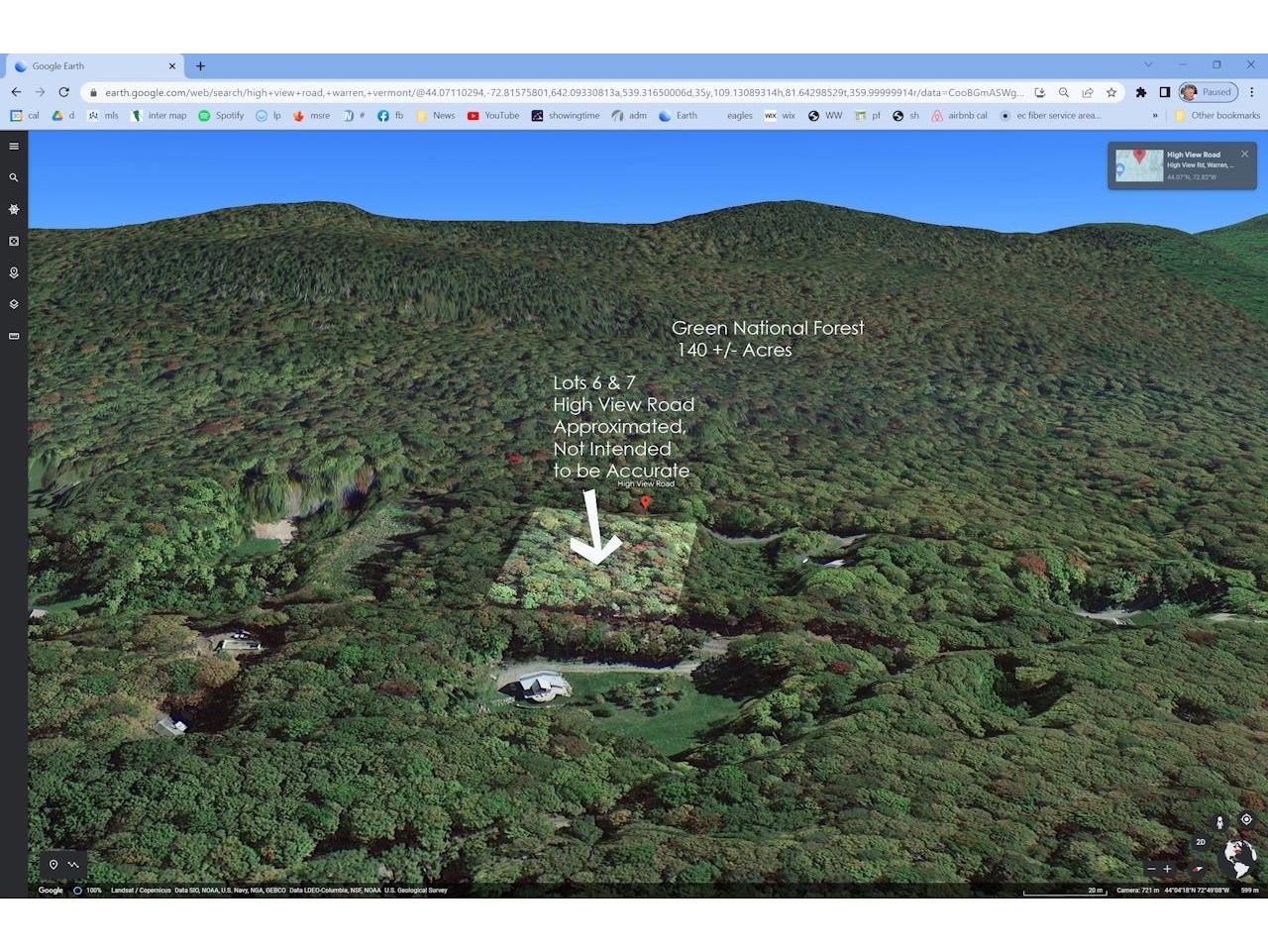The width and height of the screenshot is (1268, 952).
Task: Open Other bookmarks folder
Action: (1217, 116)
